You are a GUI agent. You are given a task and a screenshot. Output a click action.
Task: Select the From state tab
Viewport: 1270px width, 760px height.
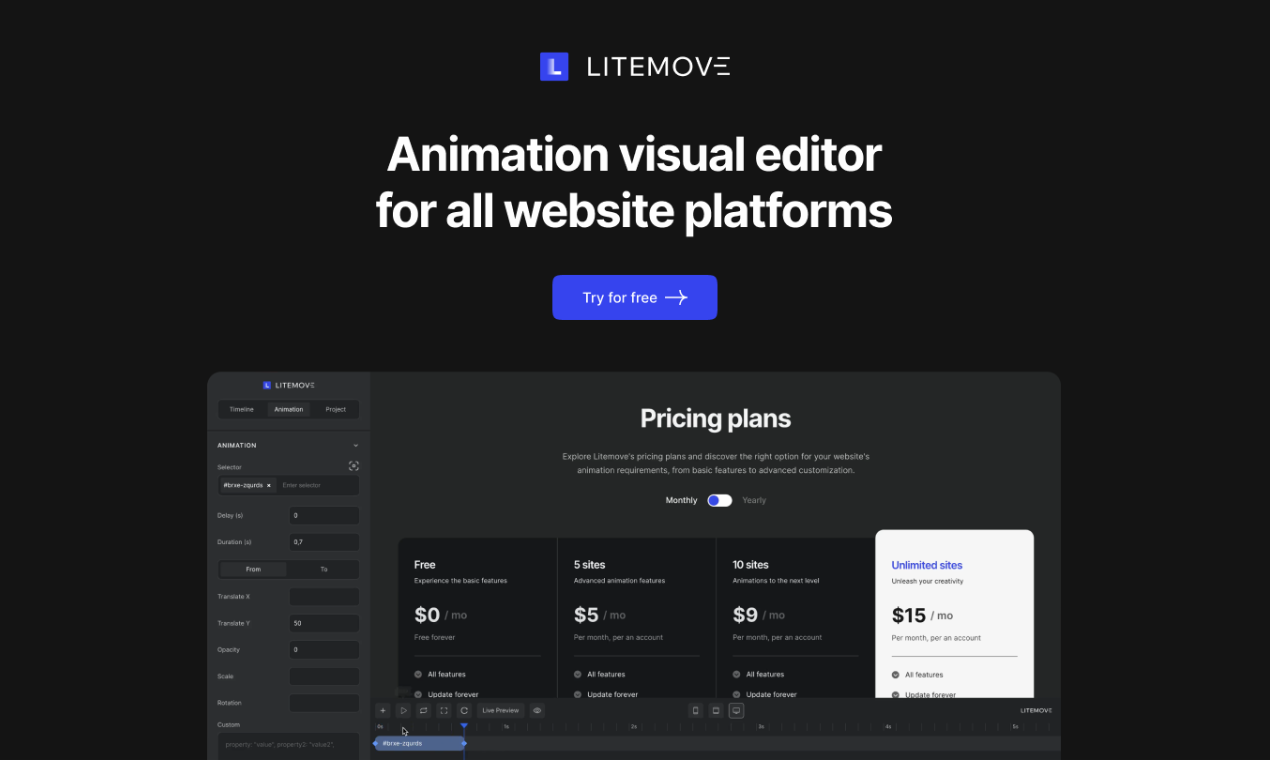tap(253, 569)
